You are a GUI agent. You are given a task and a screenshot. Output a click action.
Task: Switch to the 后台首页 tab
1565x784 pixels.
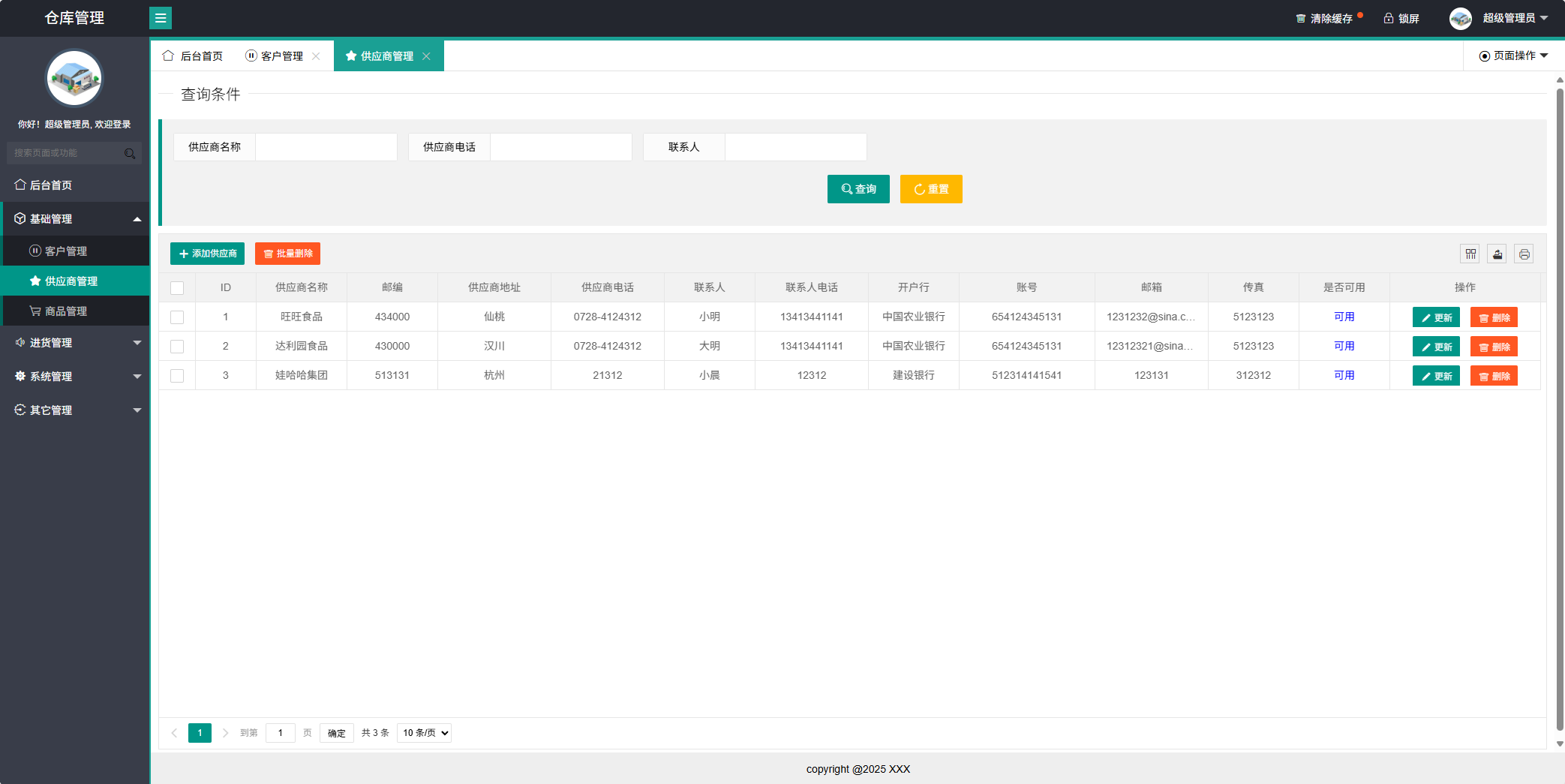[193, 56]
